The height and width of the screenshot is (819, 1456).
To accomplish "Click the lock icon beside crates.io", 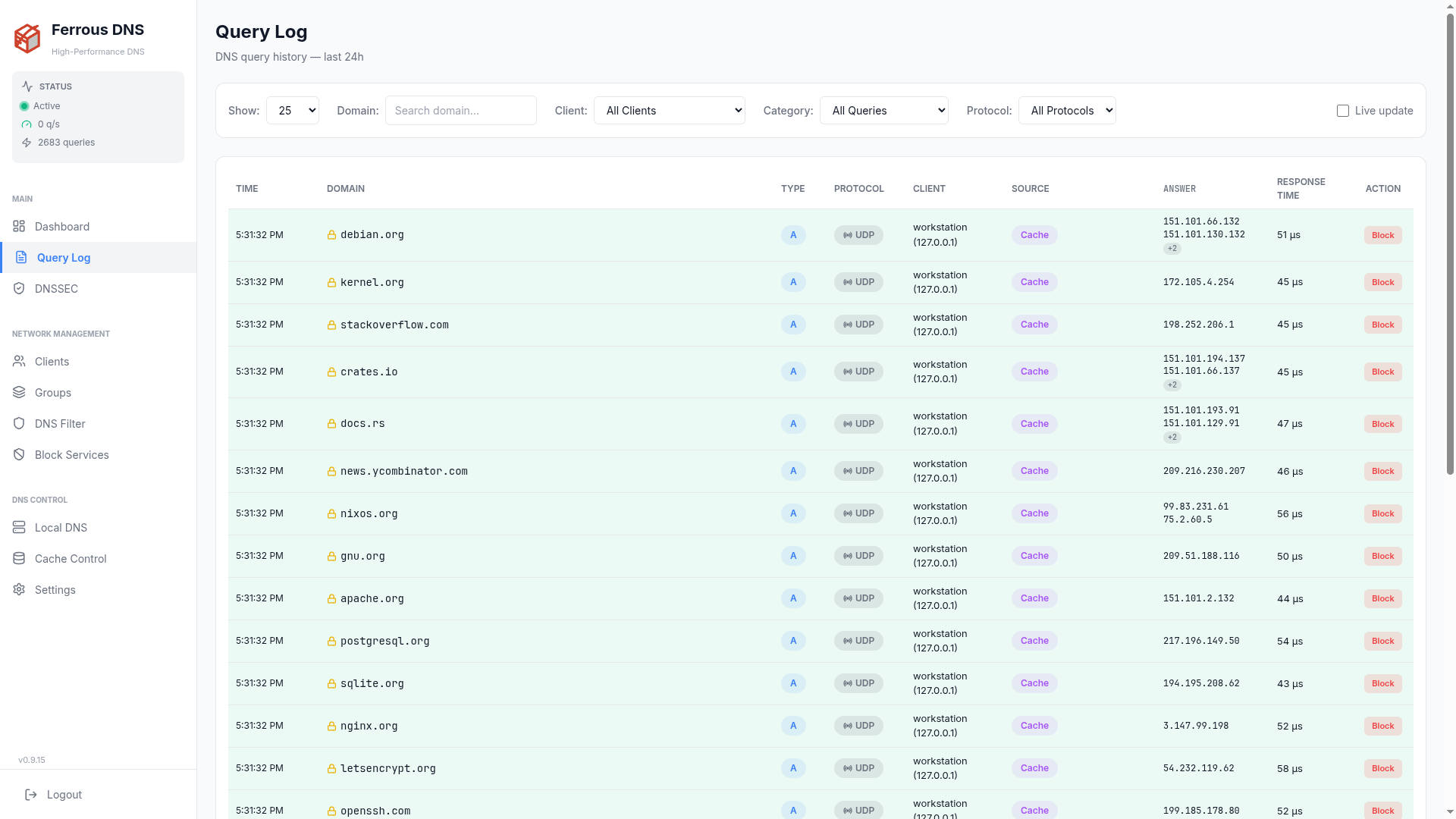I will click(331, 372).
